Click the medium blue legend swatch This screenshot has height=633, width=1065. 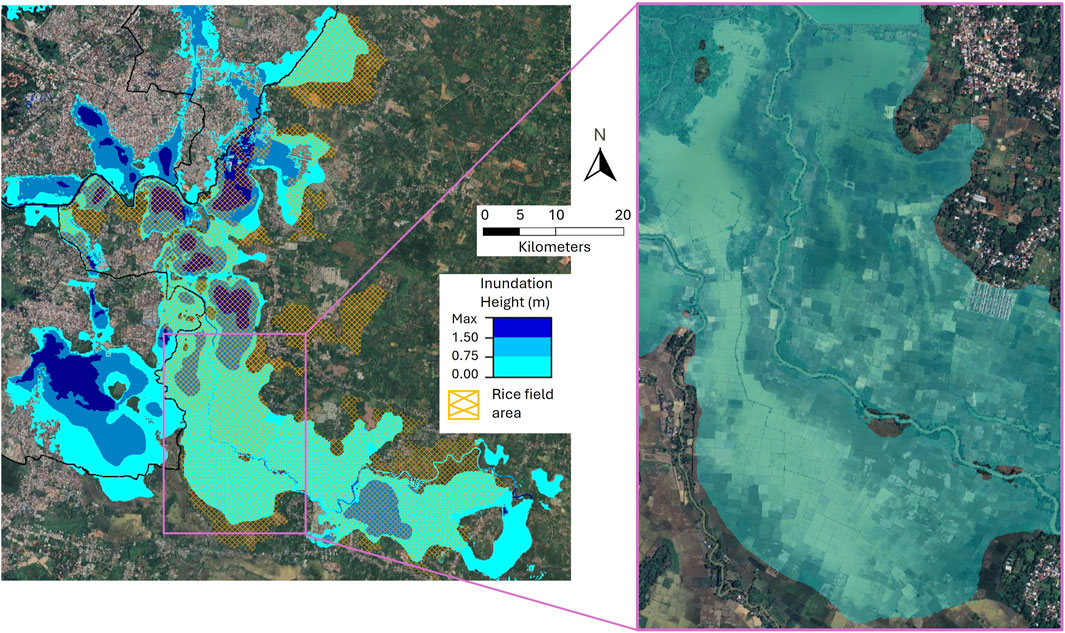point(522,347)
